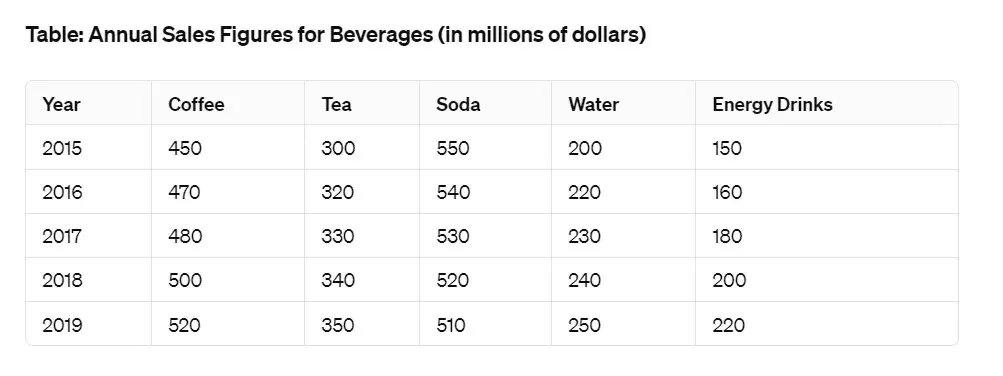Select Tea value 350 in 2019 row
1003x376 pixels.
(x=338, y=325)
